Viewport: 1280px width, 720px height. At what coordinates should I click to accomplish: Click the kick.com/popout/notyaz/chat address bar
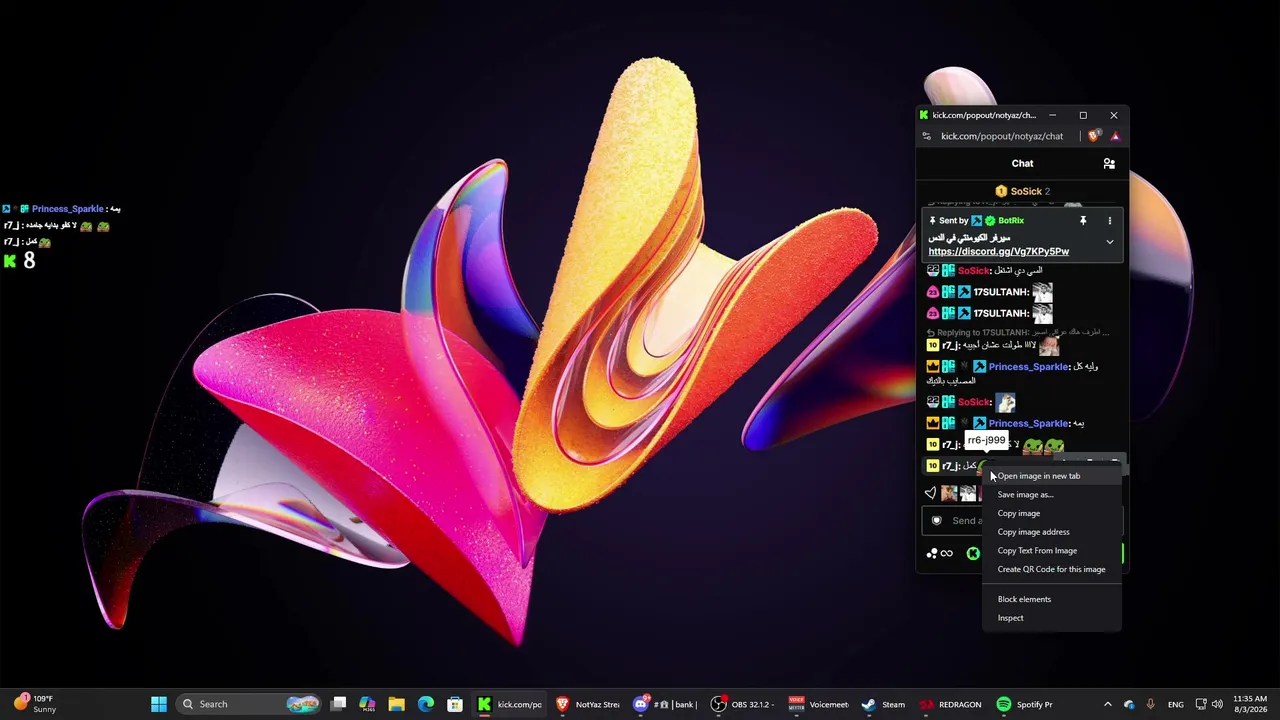(1002, 136)
